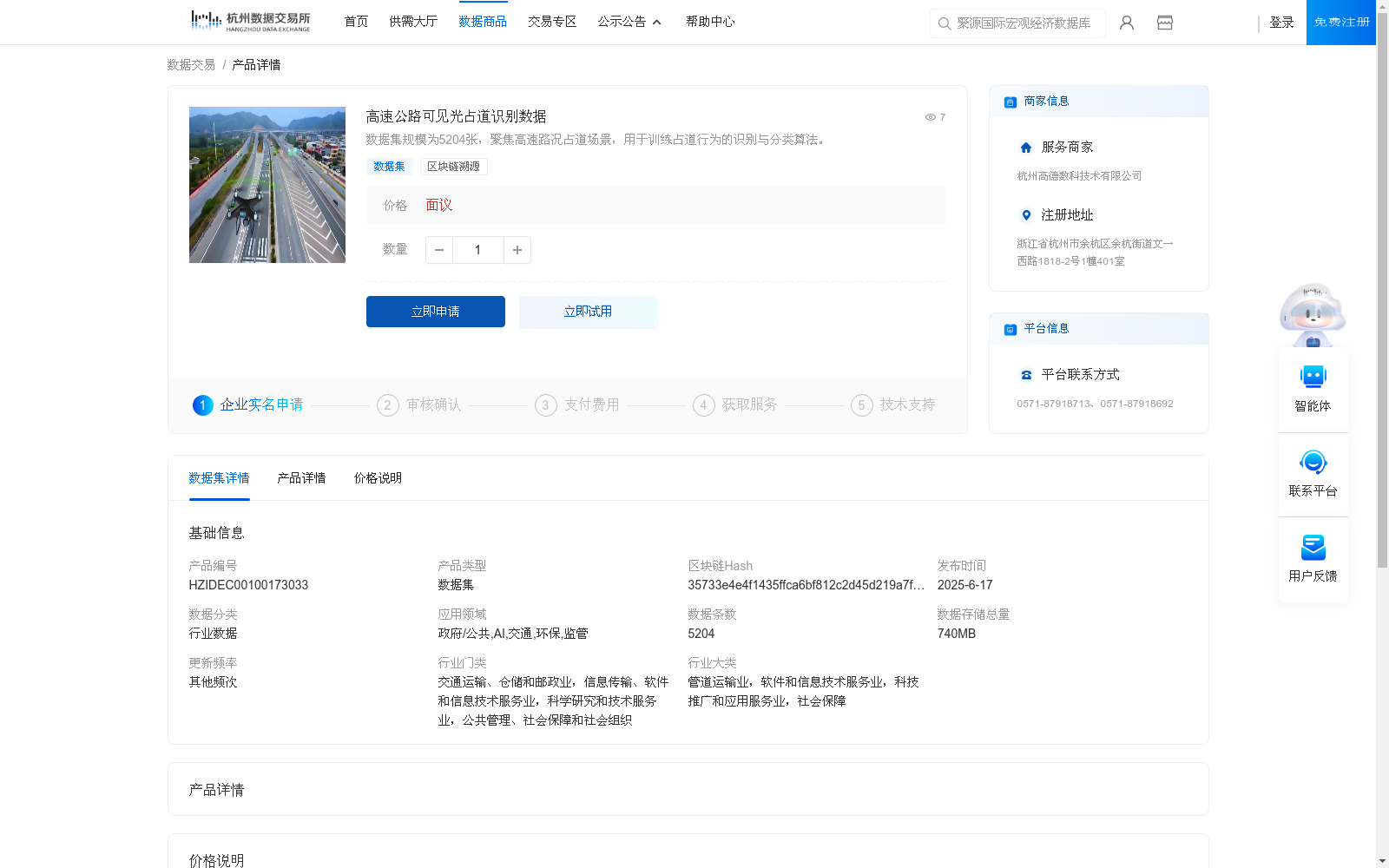Screen dimensions: 1389x868
Task: Click step 2 审核确认
Action: point(419,405)
